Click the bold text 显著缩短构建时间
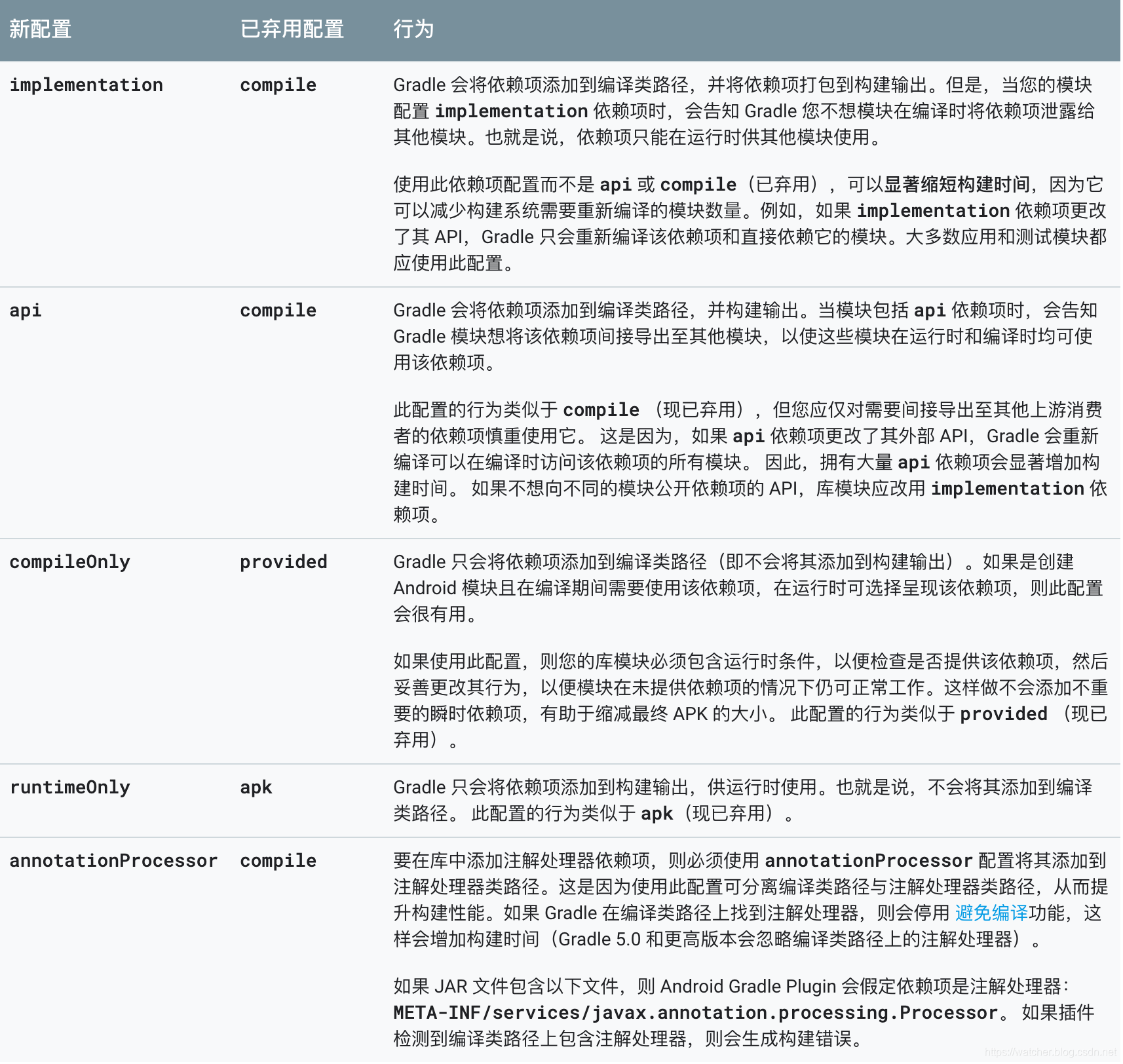The image size is (1123, 1064). point(957,185)
